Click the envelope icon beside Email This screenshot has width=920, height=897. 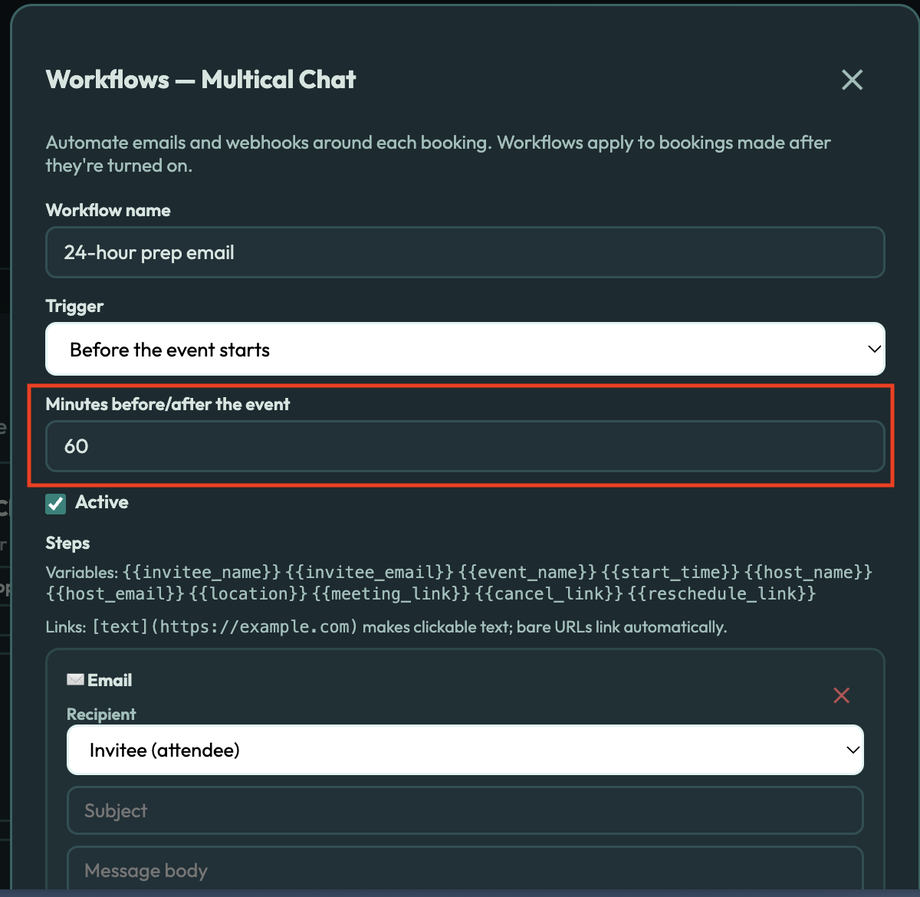point(75,679)
